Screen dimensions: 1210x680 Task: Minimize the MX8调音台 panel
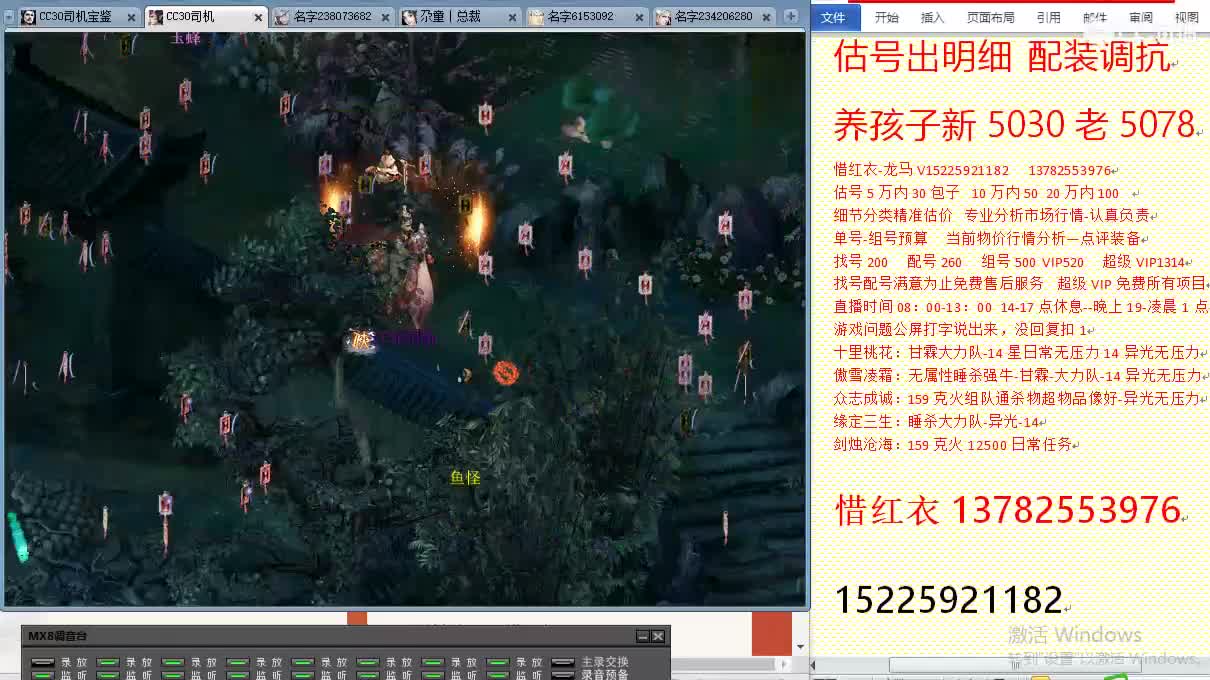642,636
